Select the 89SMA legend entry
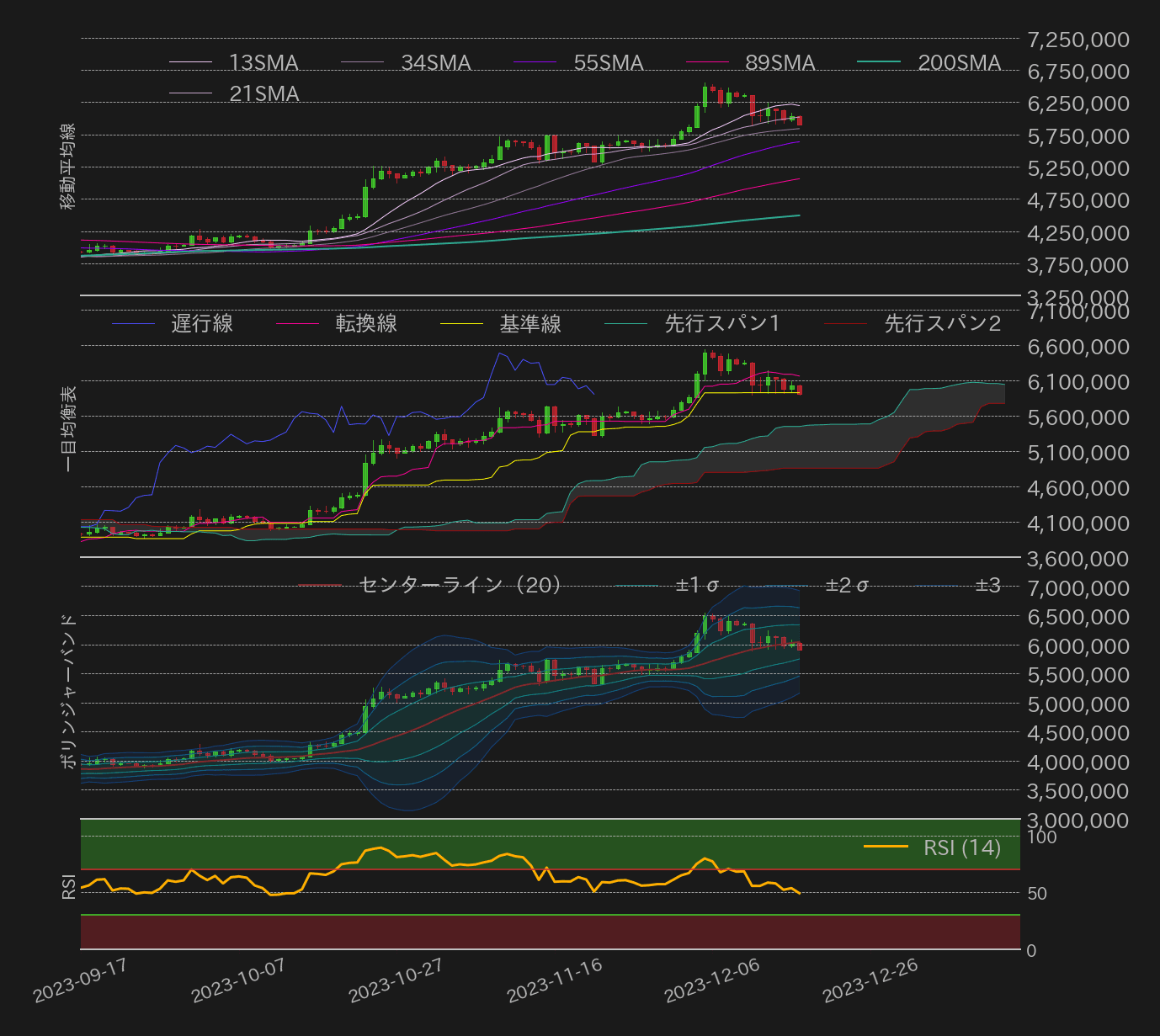This screenshot has height=1036, width=1160. coord(780,62)
